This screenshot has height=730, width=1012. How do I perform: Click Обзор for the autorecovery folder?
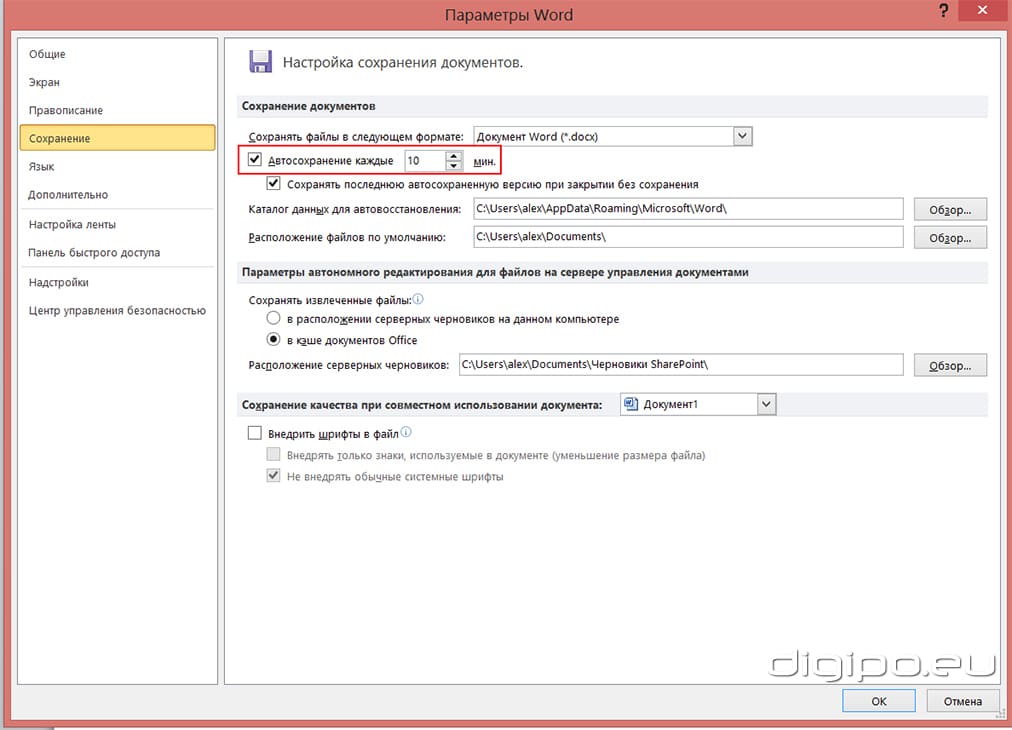pos(950,209)
